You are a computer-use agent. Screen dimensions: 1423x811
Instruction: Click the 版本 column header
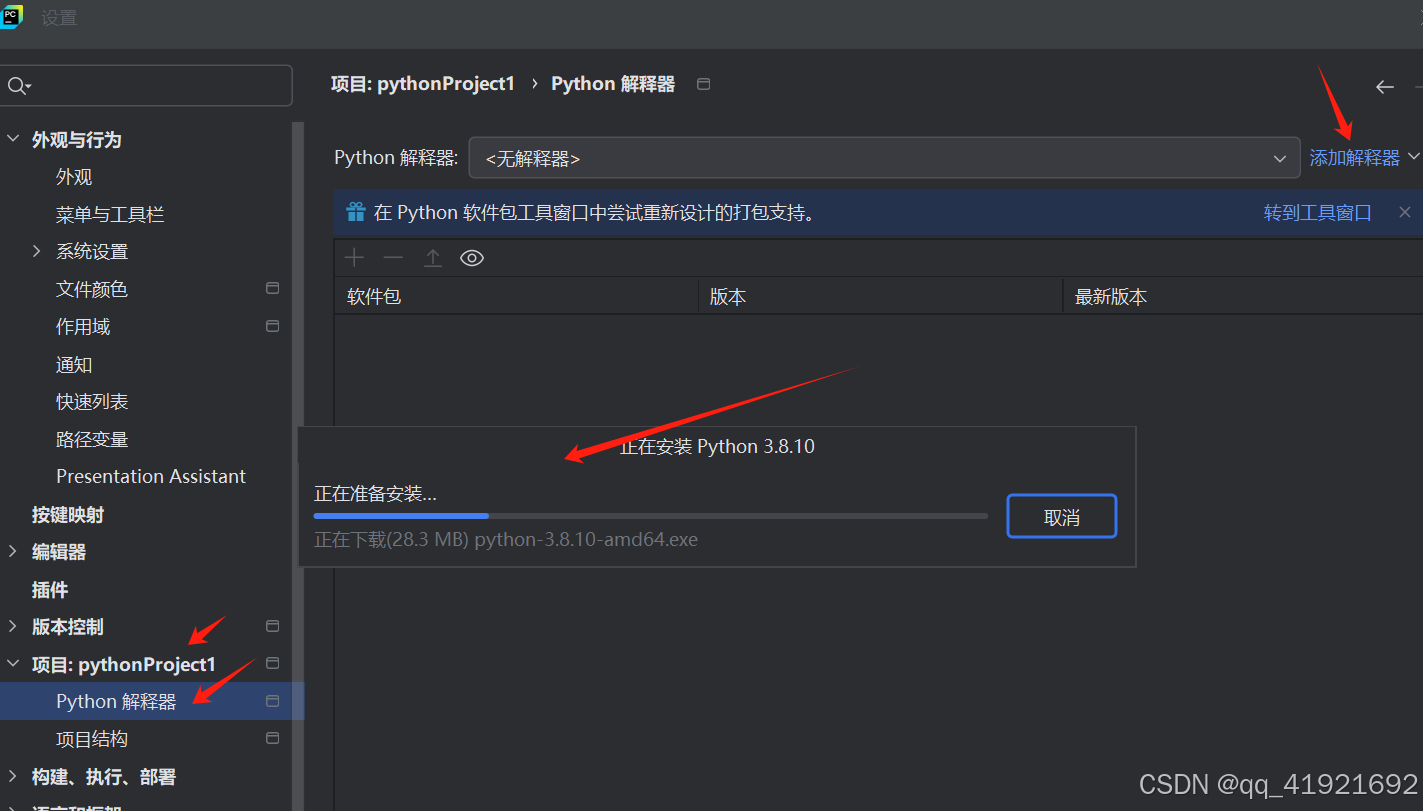coord(880,297)
